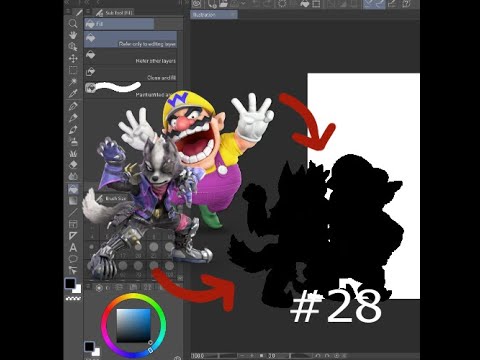This screenshot has height=360, width=480.
Task: Click the Clip Studio launcher icon
Action: (197, 4)
